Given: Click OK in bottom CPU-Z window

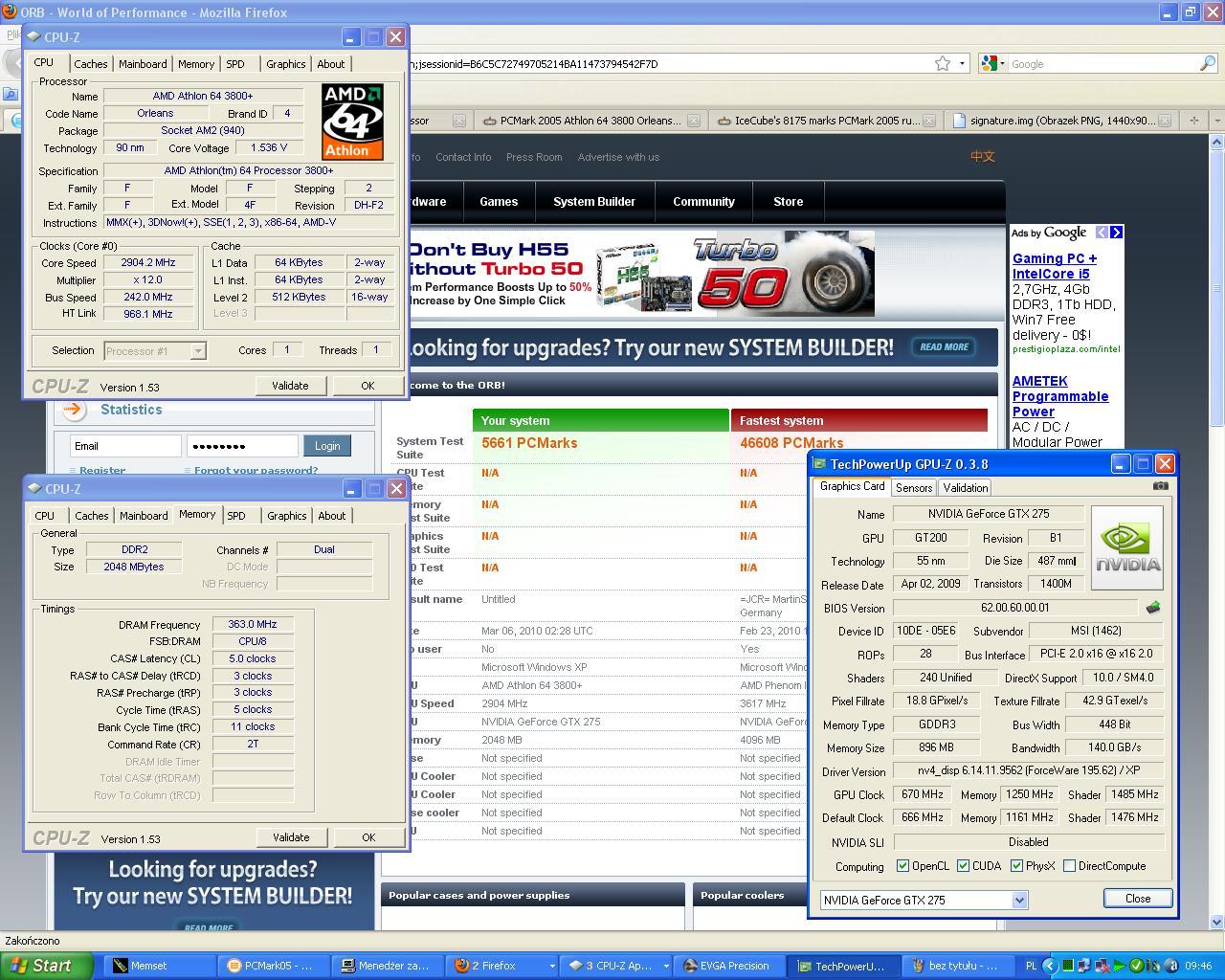Looking at the screenshot, I should (x=368, y=837).
